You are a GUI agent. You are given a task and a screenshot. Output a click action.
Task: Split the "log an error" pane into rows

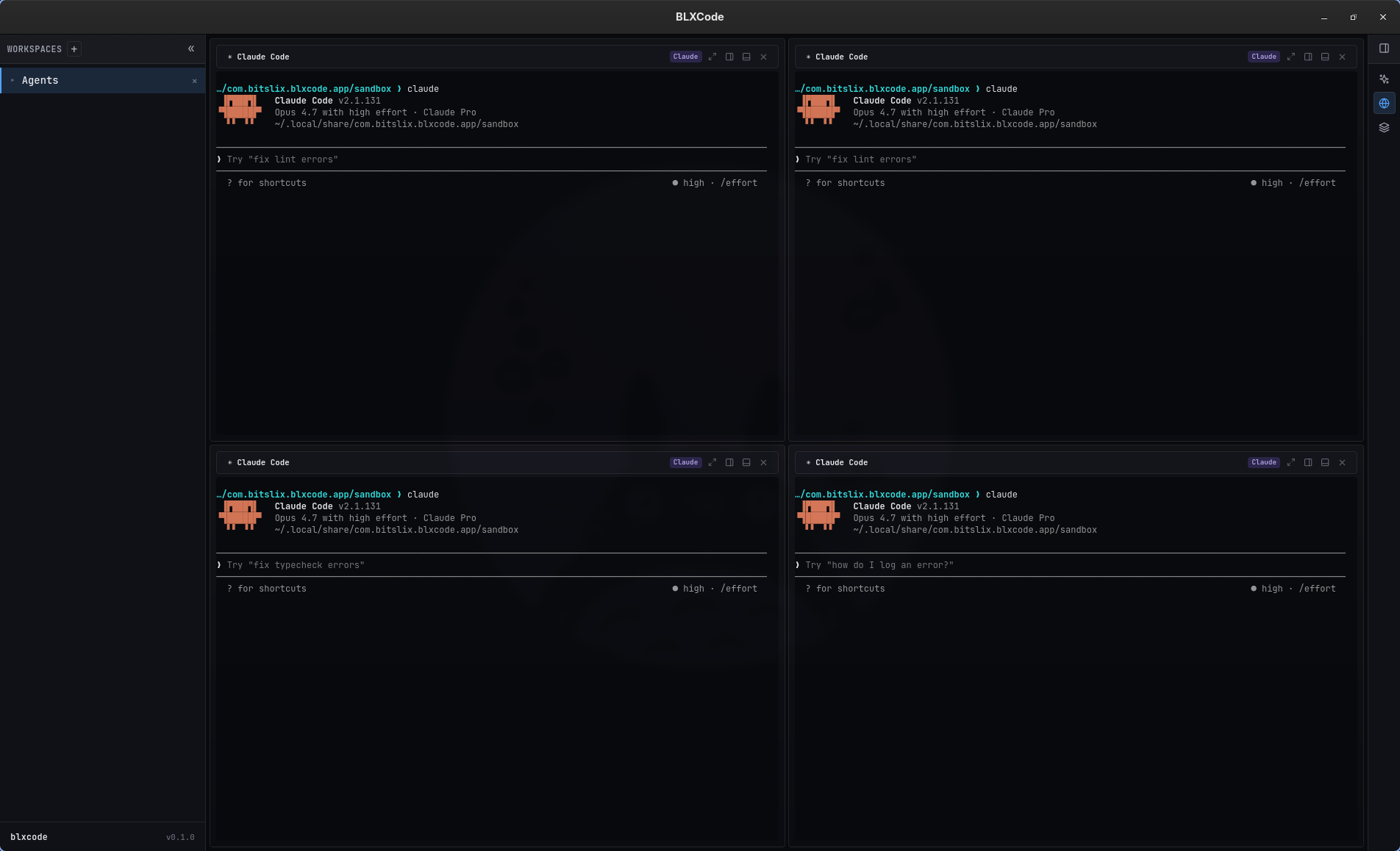pos(1325,462)
